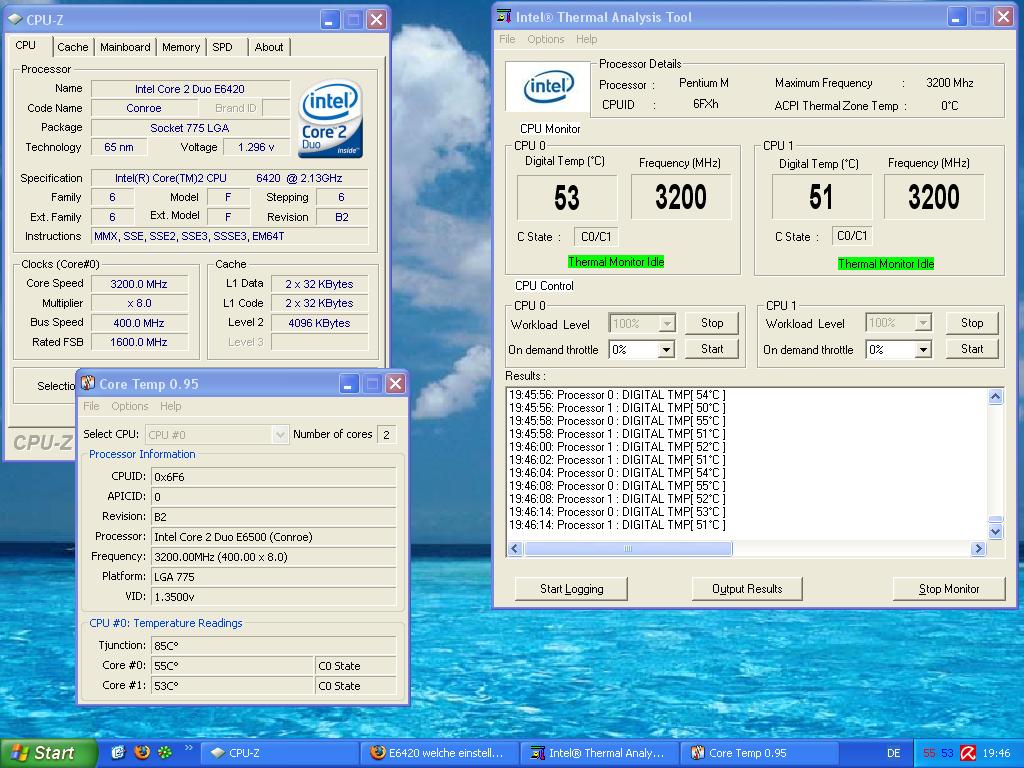Select log line 19:46:14 Processor 0 53°C
1024x768 pixels.
617,512
